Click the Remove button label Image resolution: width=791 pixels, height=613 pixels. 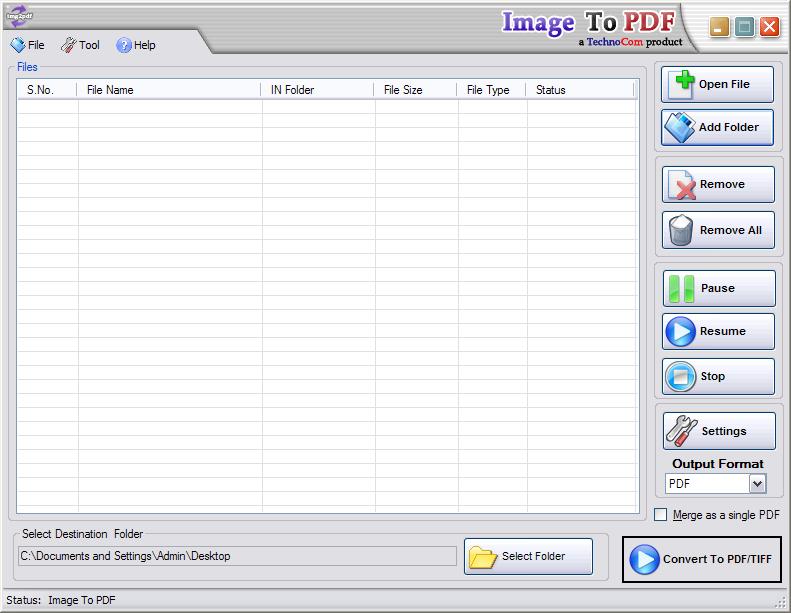point(722,184)
